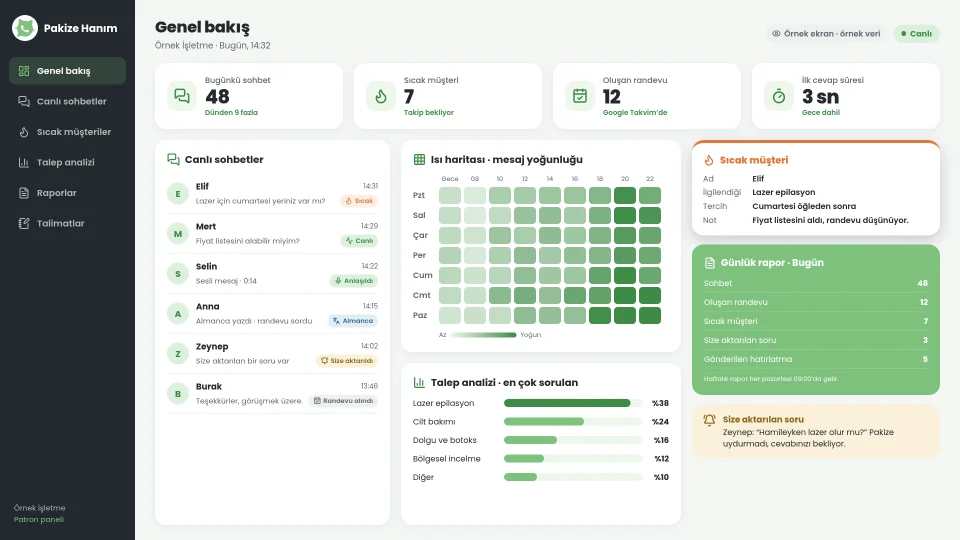Click the chat bubbles icon in sidebar

[24, 102]
